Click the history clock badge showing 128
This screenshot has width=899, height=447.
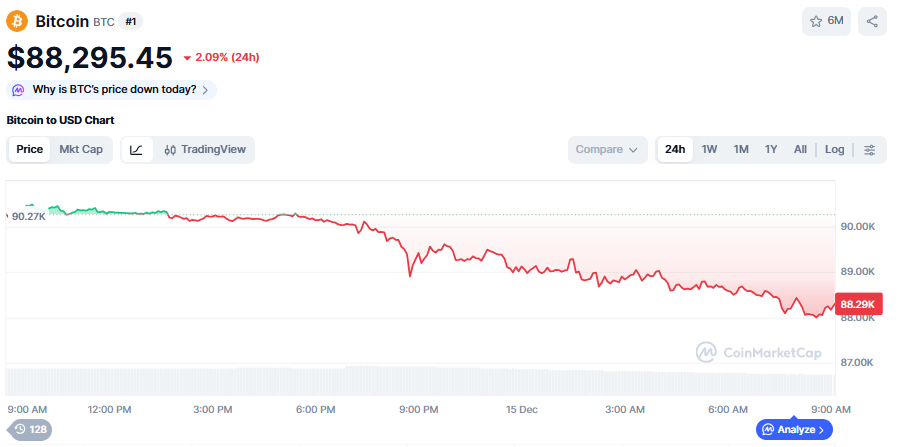[30, 429]
